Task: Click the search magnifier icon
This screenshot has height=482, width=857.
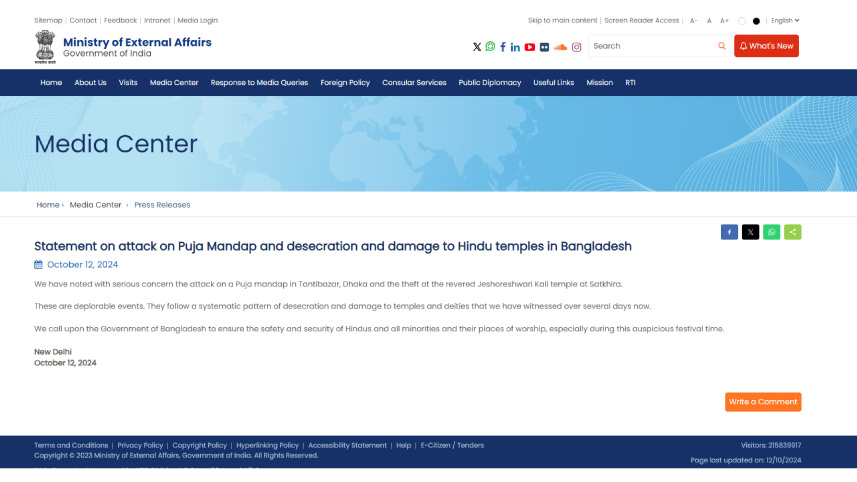Action: pyautogui.click(x=722, y=46)
